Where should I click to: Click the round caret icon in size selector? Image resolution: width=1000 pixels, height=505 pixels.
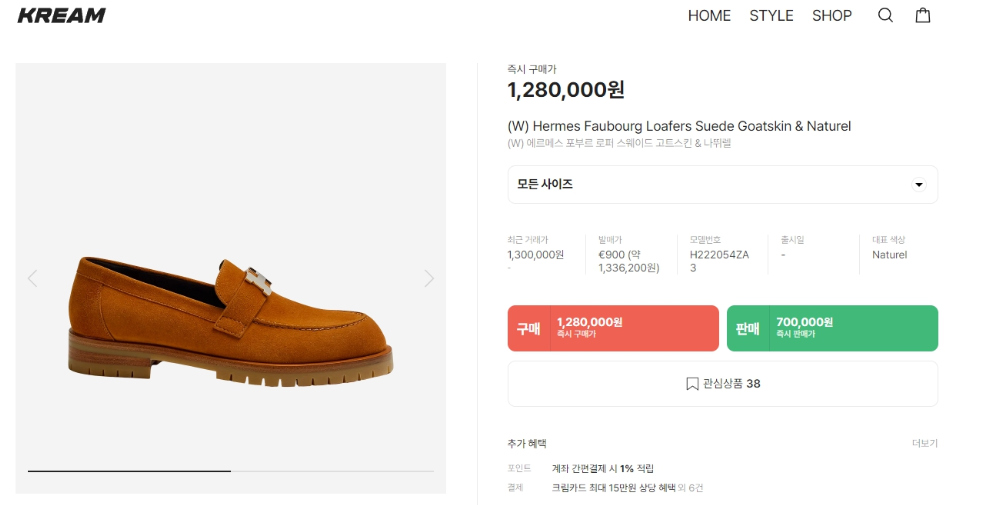coord(918,185)
